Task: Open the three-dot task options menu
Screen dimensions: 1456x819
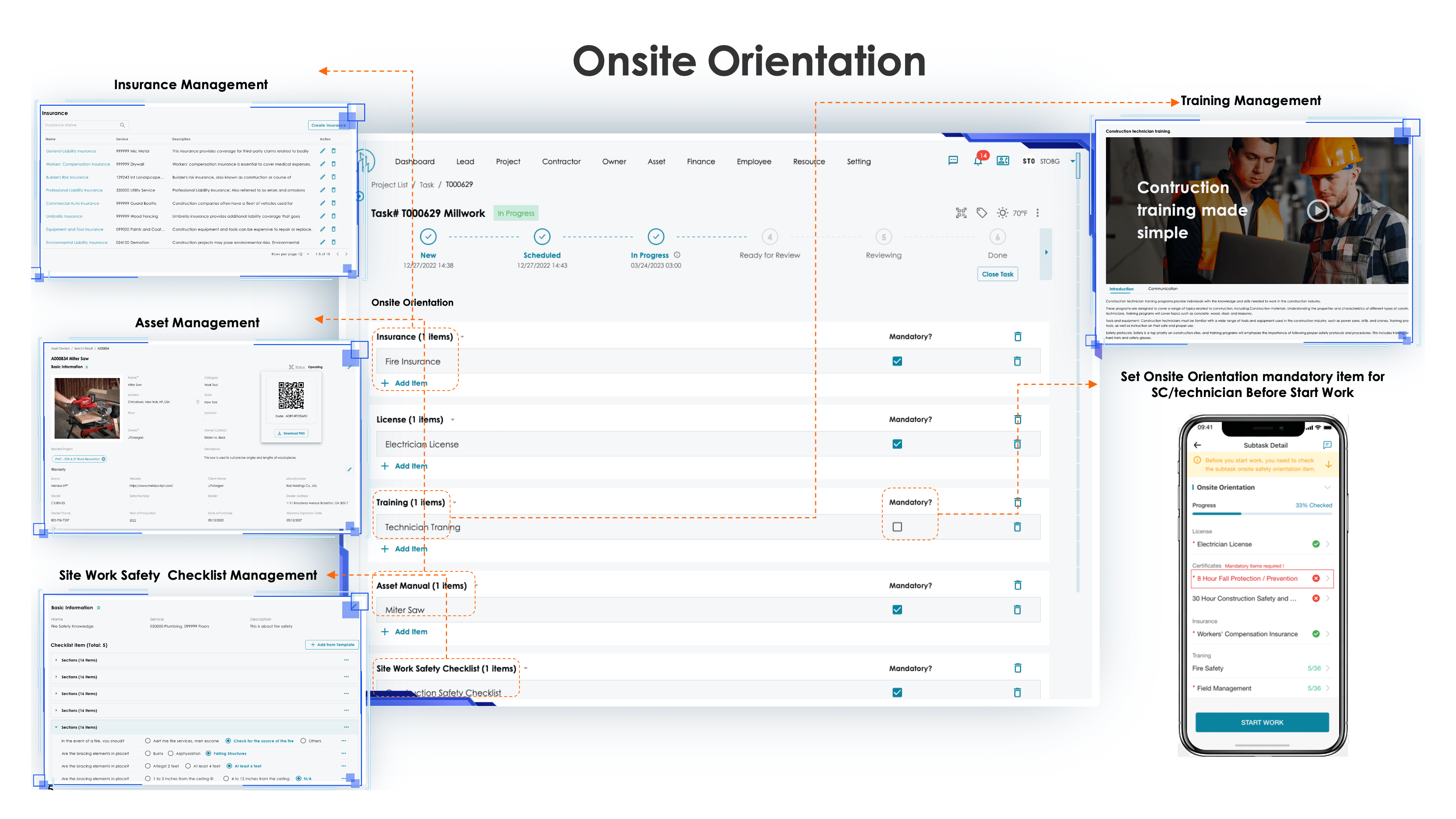Action: (1037, 213)
